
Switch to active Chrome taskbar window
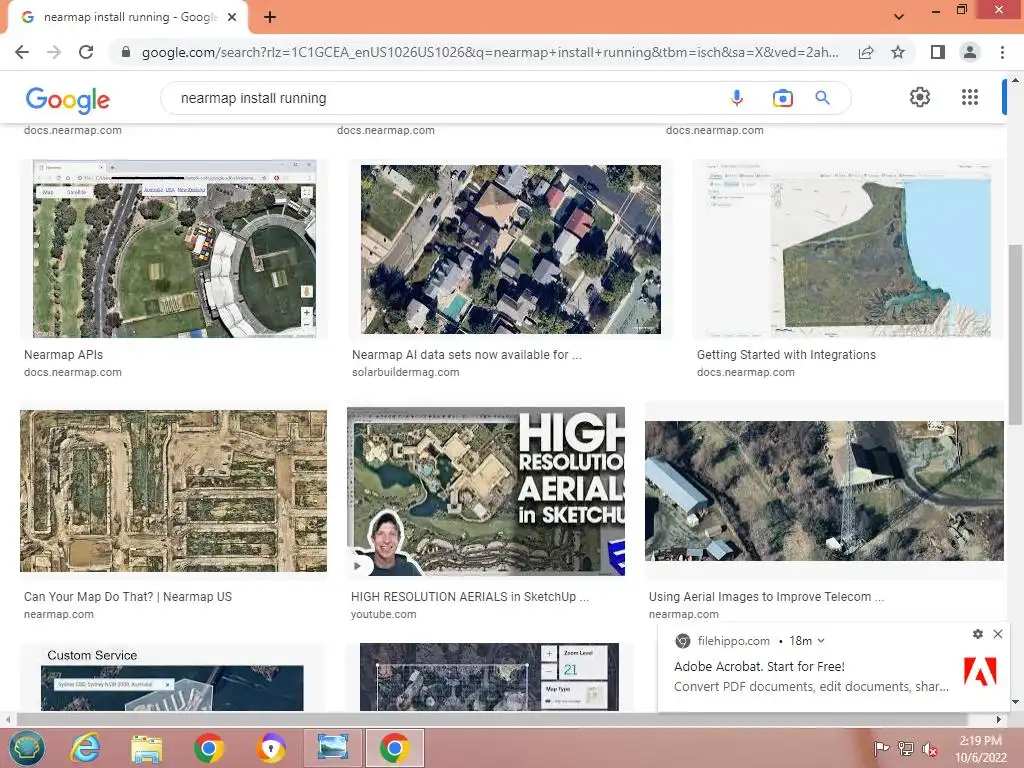(394, 748)
